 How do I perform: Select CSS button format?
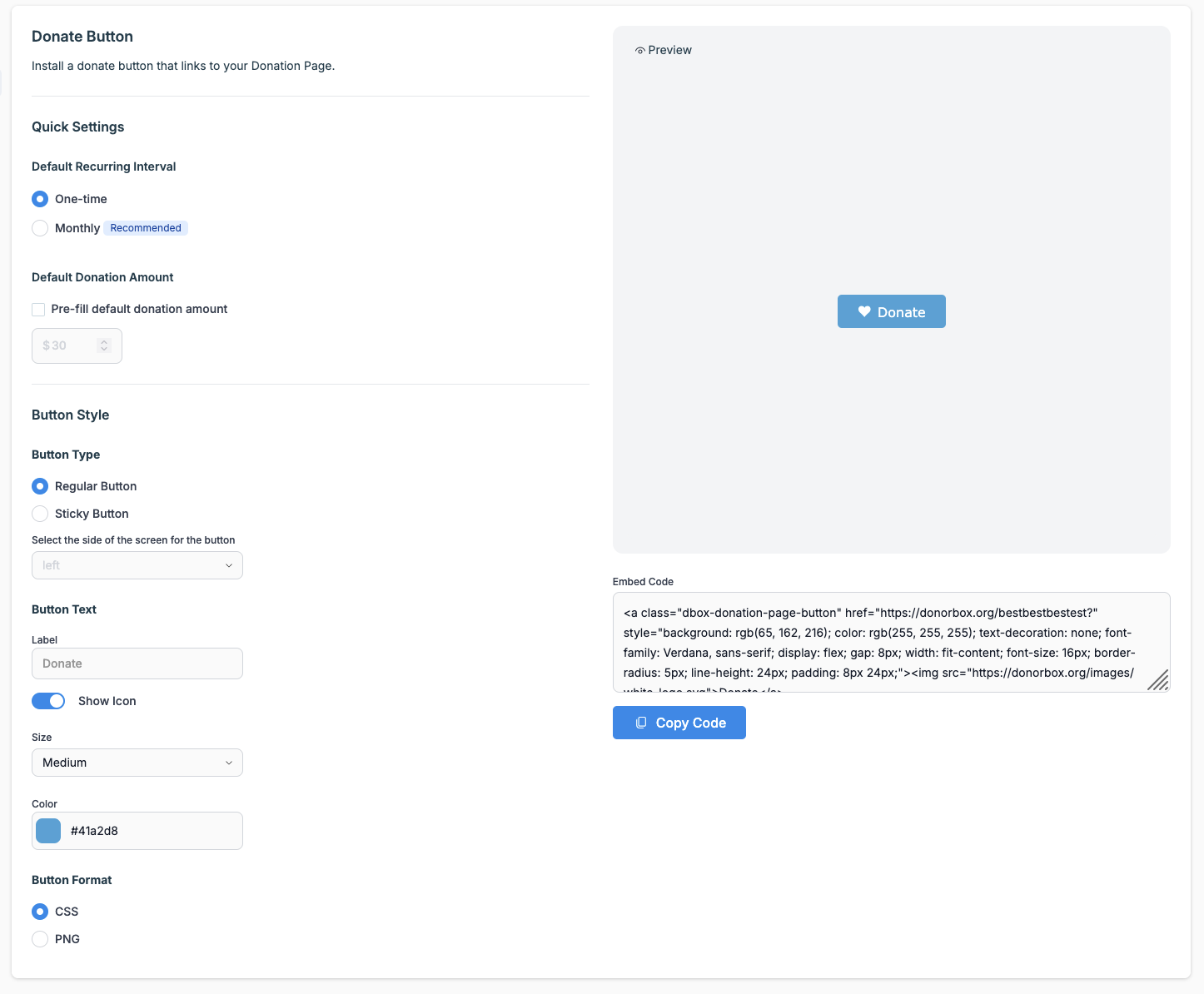click(x=40, y=912)
